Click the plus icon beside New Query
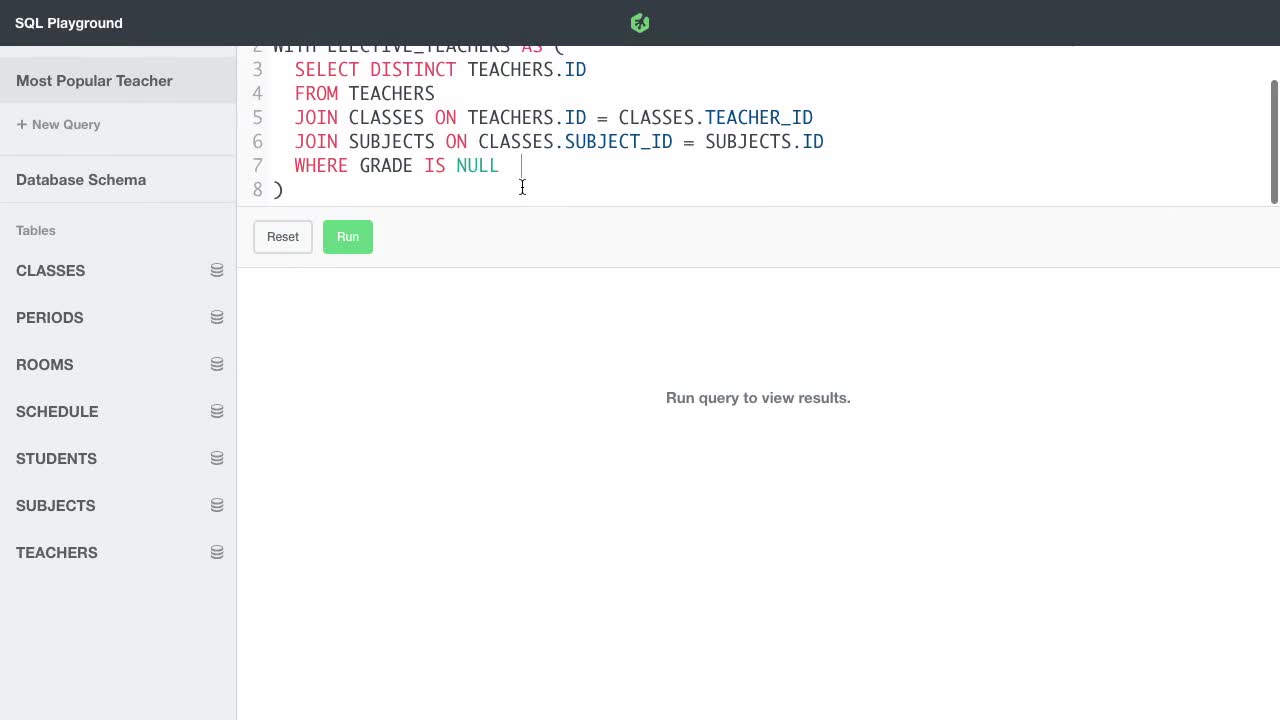This screenshot has height=720, width=1280. pyautogui.click(x=20, y=124)
